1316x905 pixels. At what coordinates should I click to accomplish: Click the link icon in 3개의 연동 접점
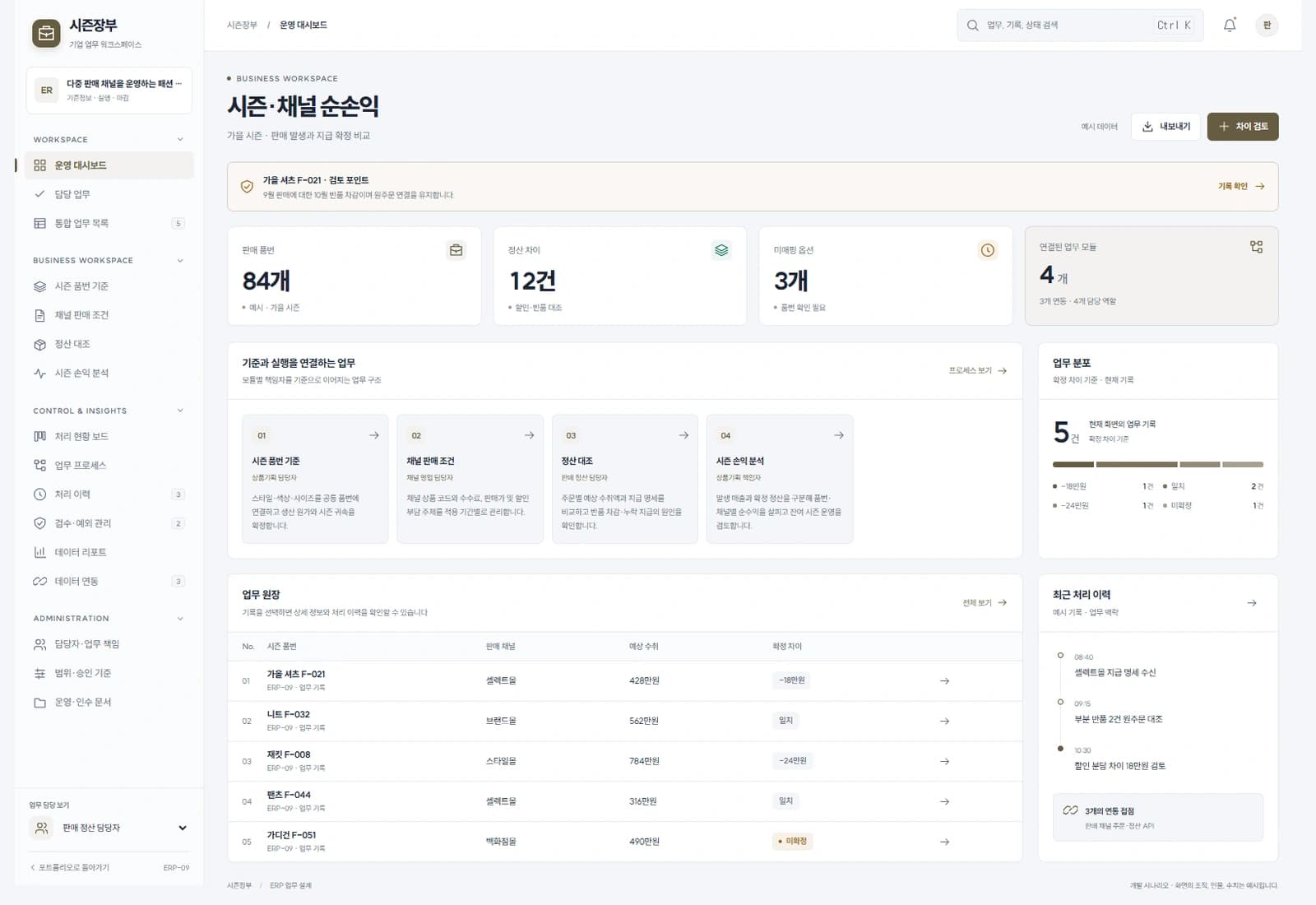tap(1070, 810)
